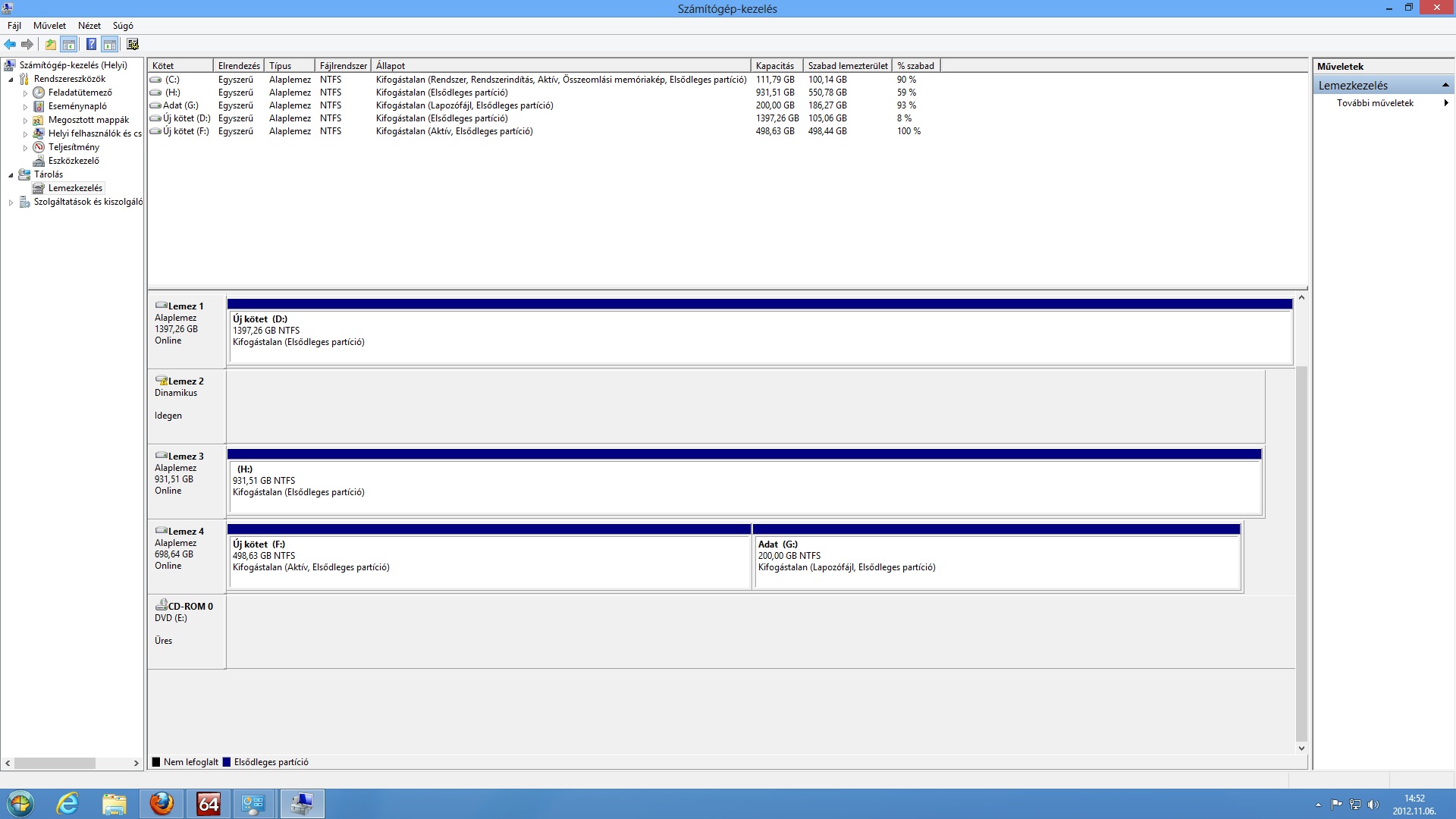Viewport: 1456px width, 819px height.
Task: Open the További műveletek submenu
Action: 1385,103
